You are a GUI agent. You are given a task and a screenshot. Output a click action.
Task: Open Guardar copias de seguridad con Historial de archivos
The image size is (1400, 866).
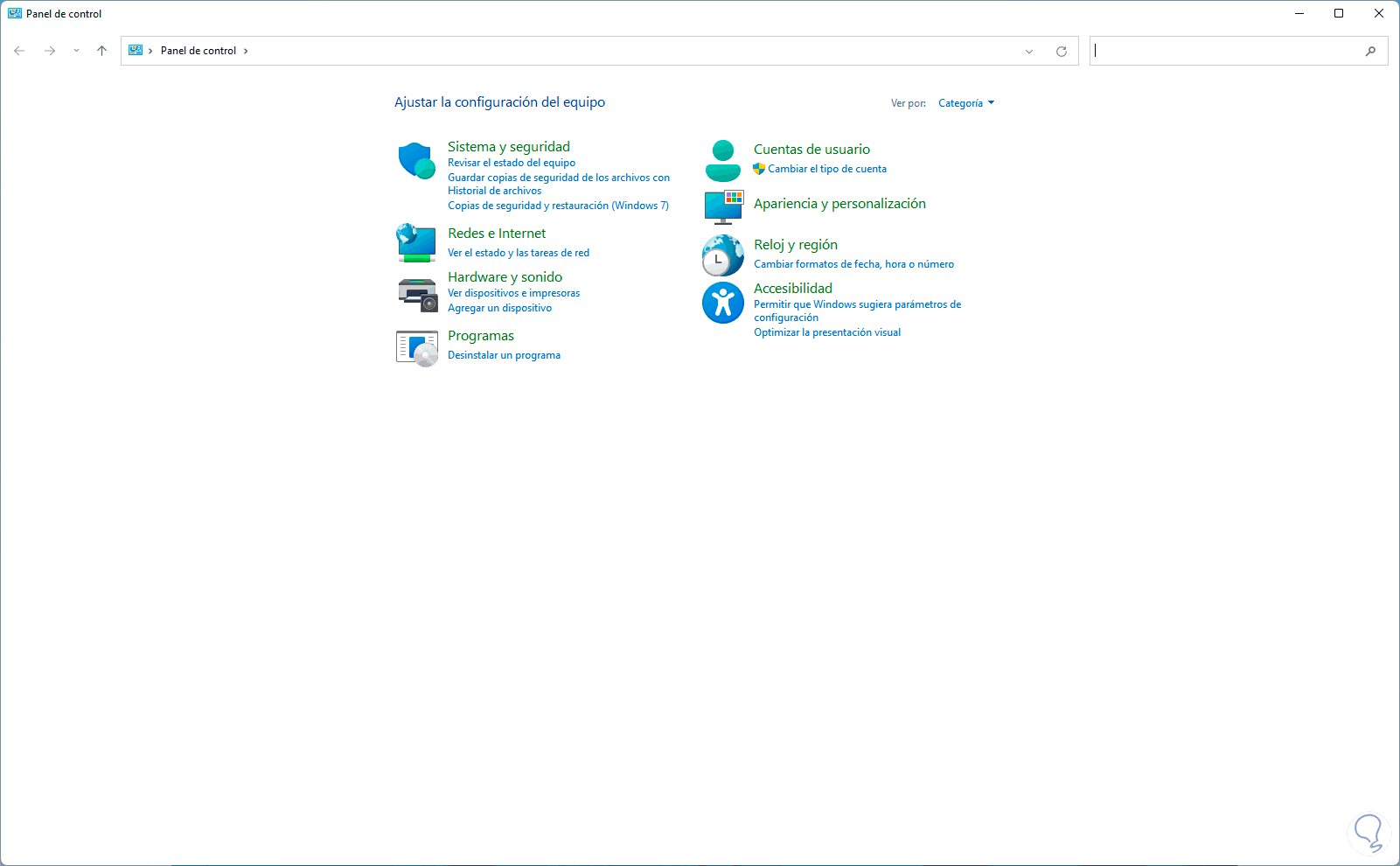point(559,184)
